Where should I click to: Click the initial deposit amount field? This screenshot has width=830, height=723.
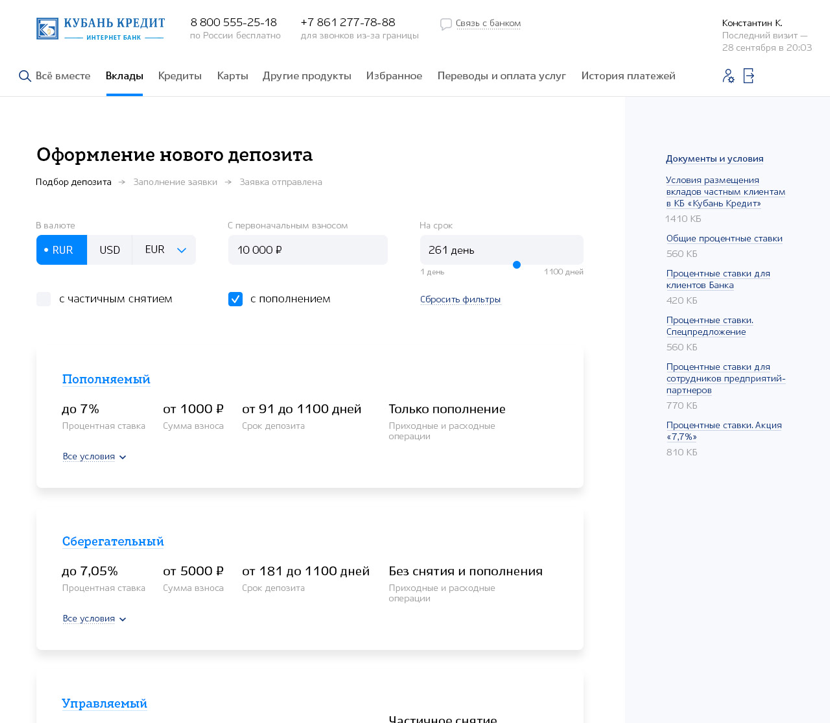coord(307,250)
